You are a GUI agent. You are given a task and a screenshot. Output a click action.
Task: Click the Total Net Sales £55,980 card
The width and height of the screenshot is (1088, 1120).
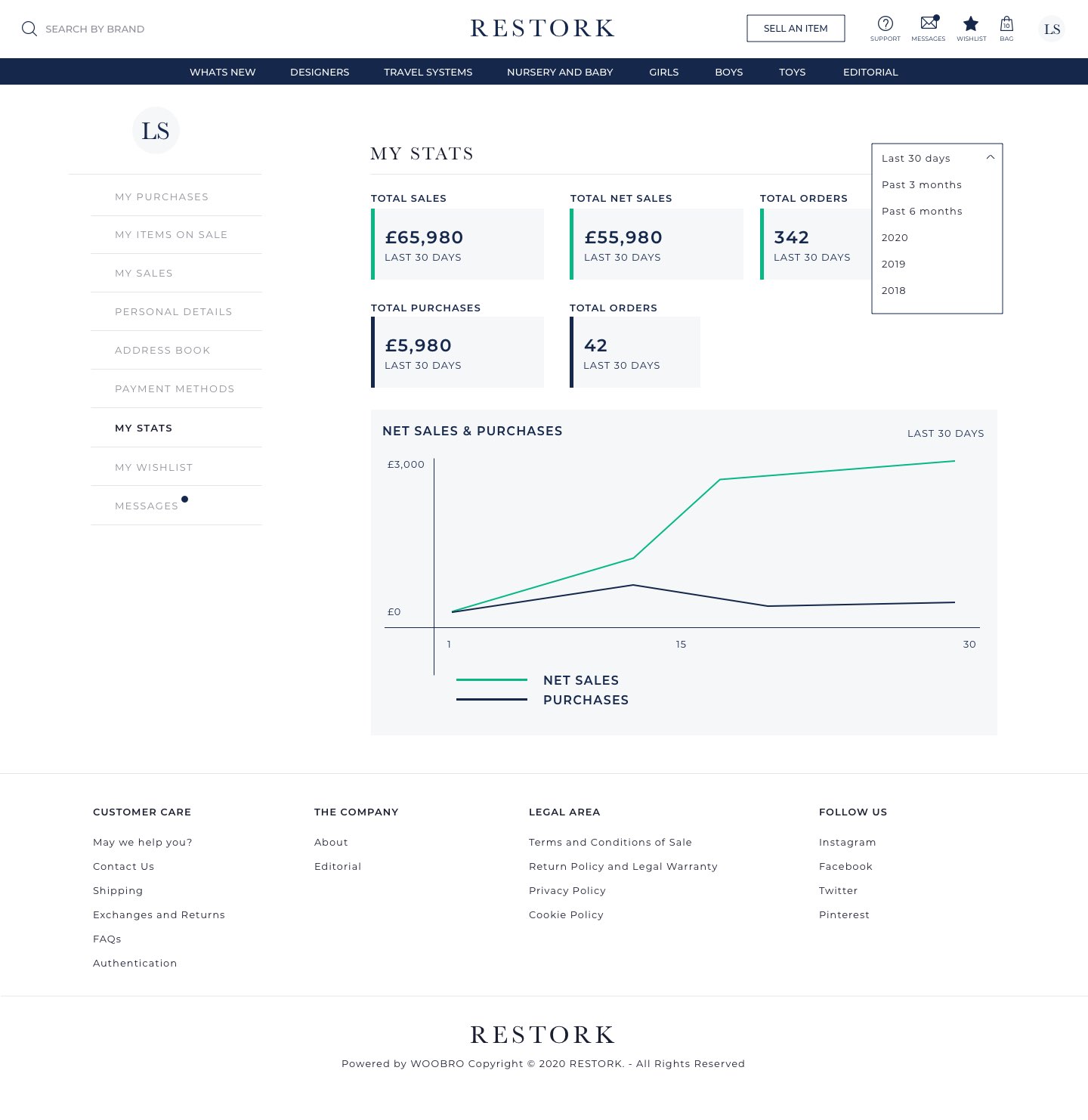click(657, 244)
